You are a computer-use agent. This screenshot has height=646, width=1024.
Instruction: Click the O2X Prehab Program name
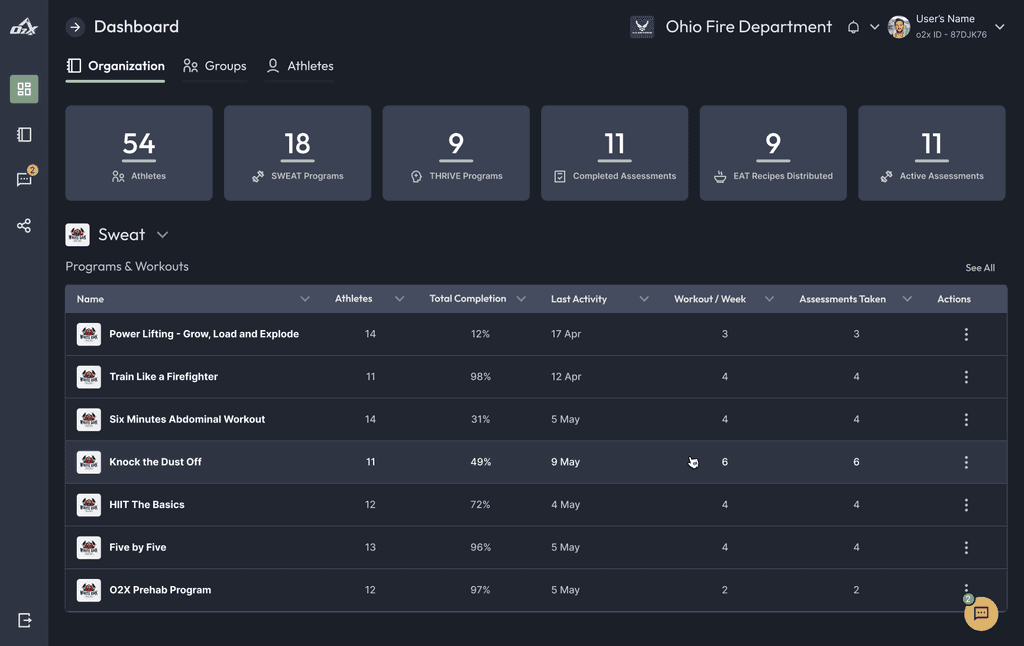click(160, 590)
